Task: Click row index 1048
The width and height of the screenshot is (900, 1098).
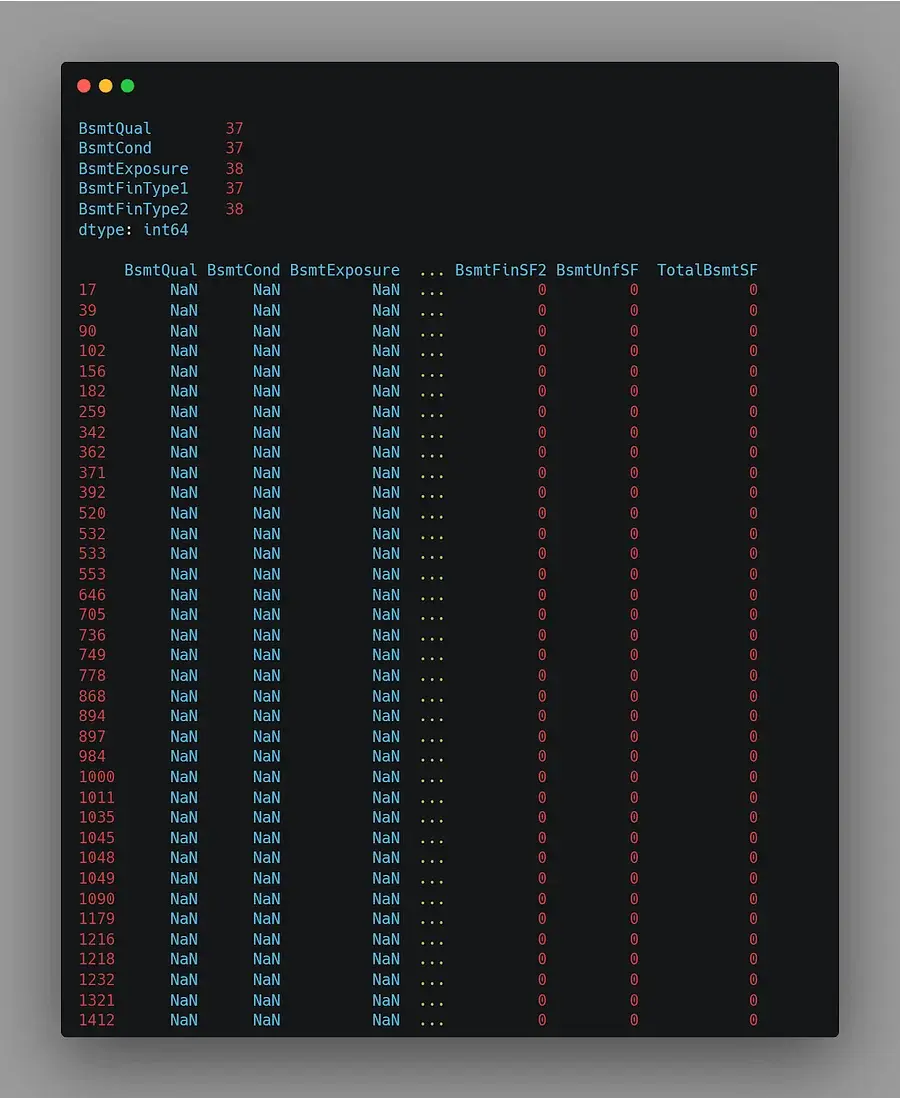Action: (x=97, y=859)
